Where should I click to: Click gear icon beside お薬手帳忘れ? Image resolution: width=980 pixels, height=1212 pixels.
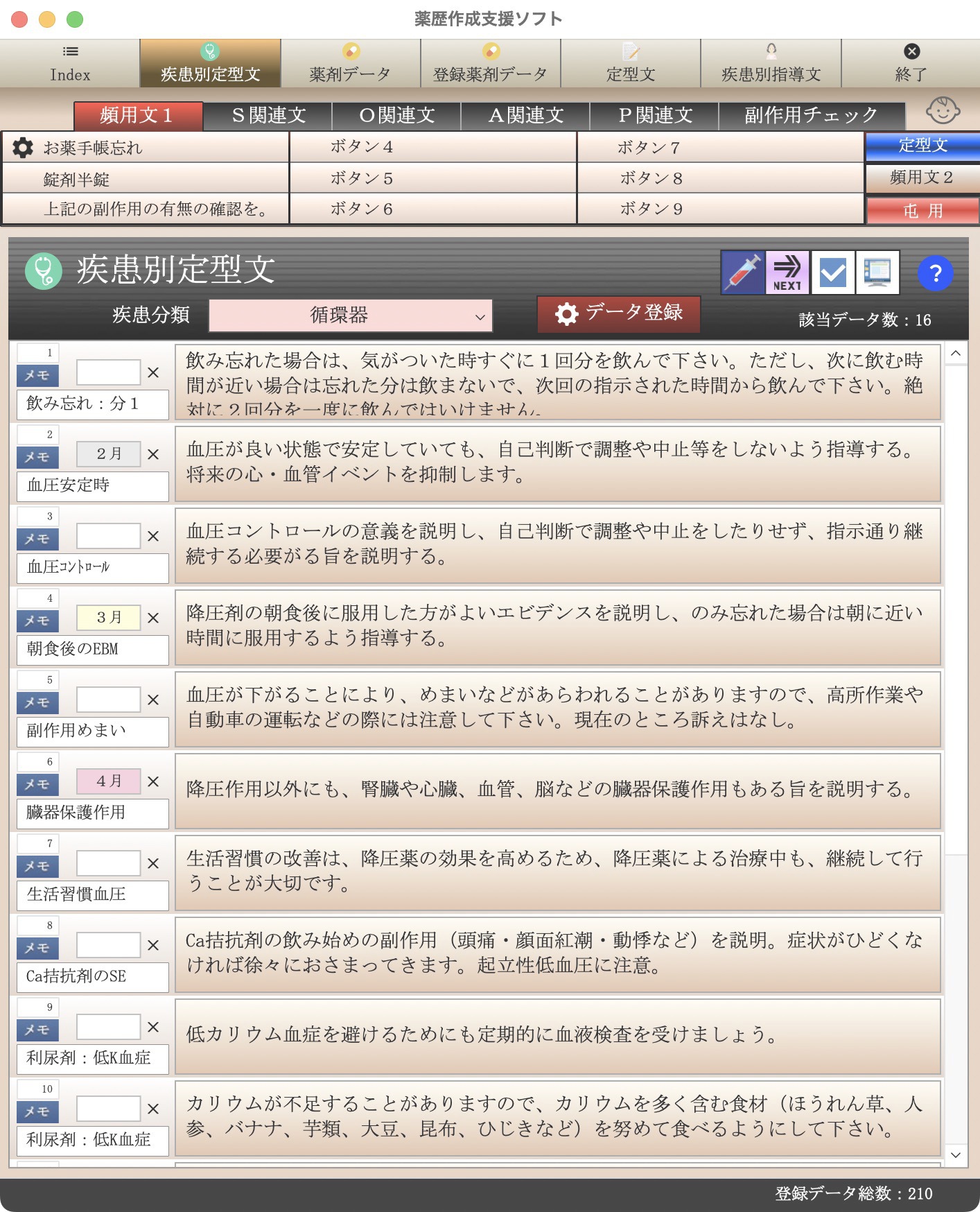click(x=23, y=147)
